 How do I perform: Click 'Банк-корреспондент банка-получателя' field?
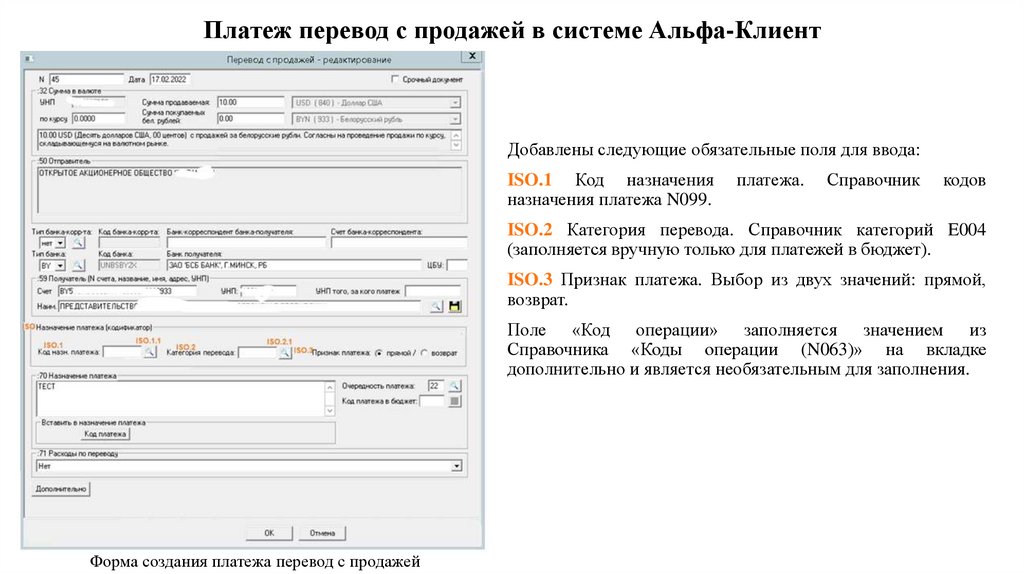click(246, 242)
